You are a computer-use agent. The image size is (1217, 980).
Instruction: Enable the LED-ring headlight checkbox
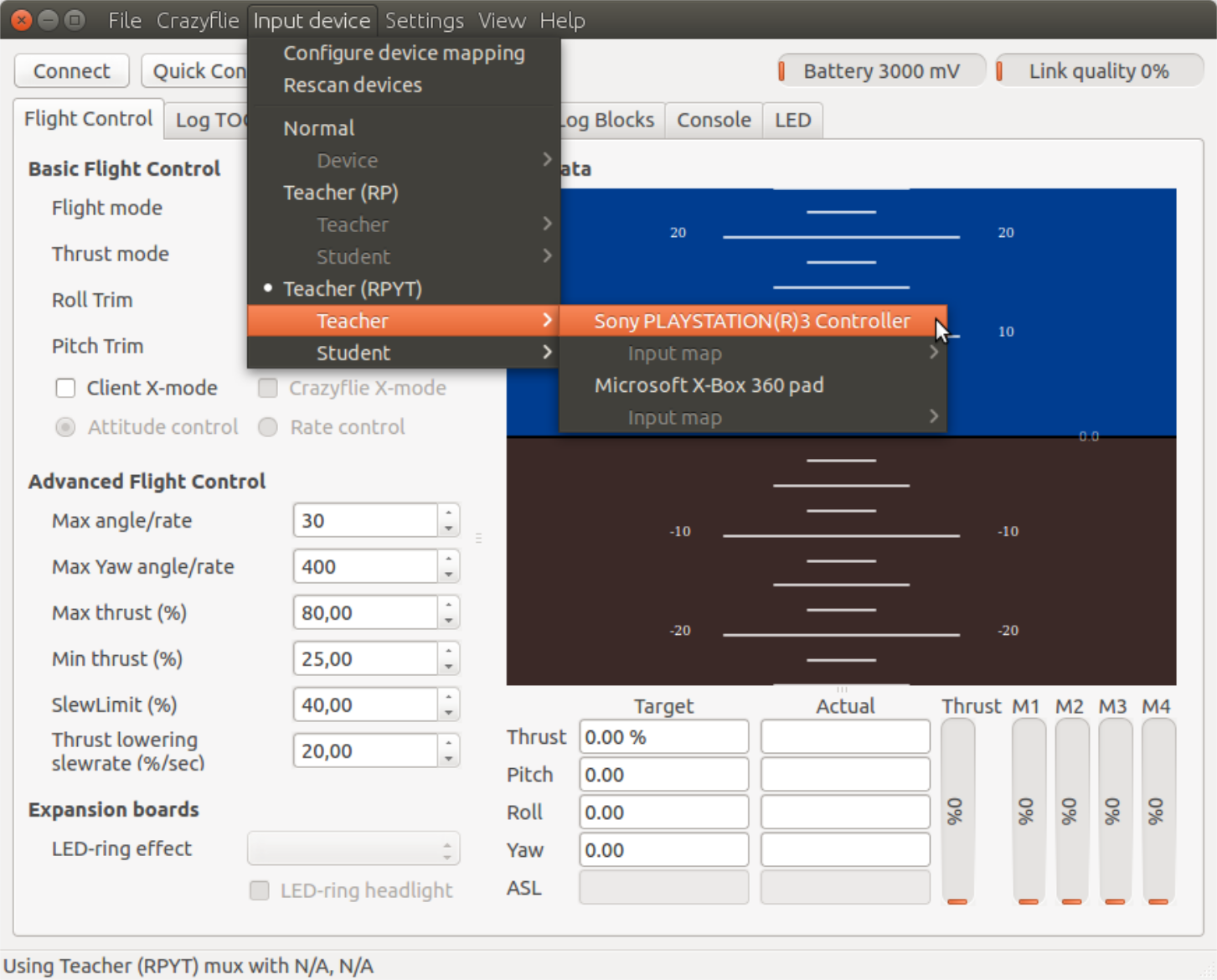pos(260,890)
